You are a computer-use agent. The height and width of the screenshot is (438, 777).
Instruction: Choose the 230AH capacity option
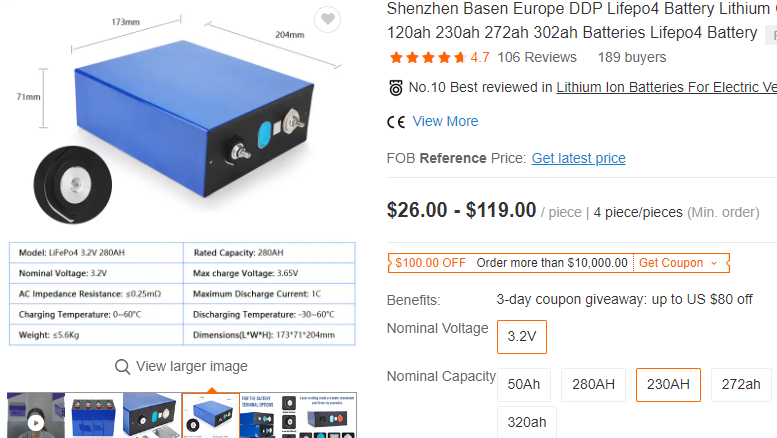(x=668, y=384)
